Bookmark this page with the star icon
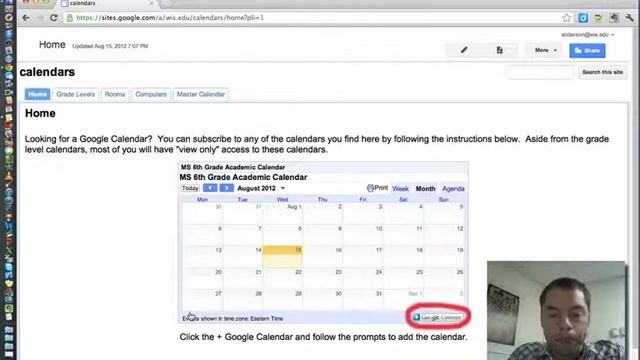The height and width of the screenshot is (360, 640). pos(567,18)
